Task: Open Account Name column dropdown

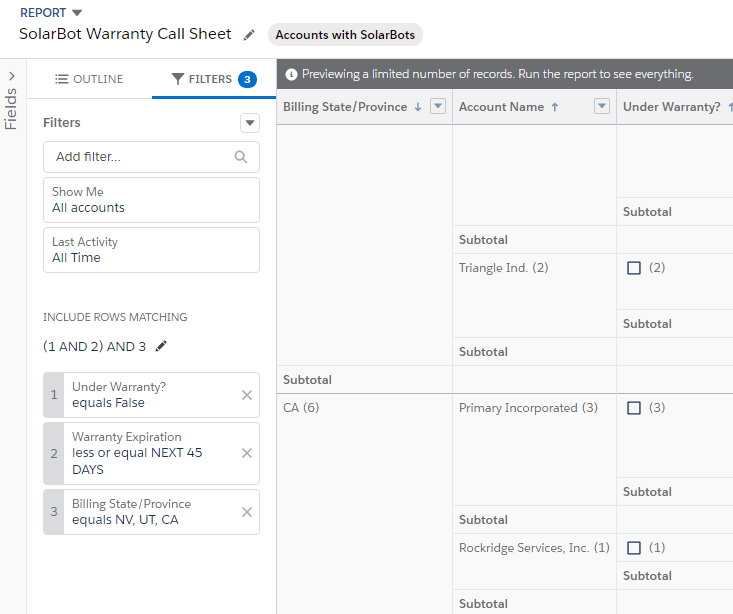Action: point(601,107)
